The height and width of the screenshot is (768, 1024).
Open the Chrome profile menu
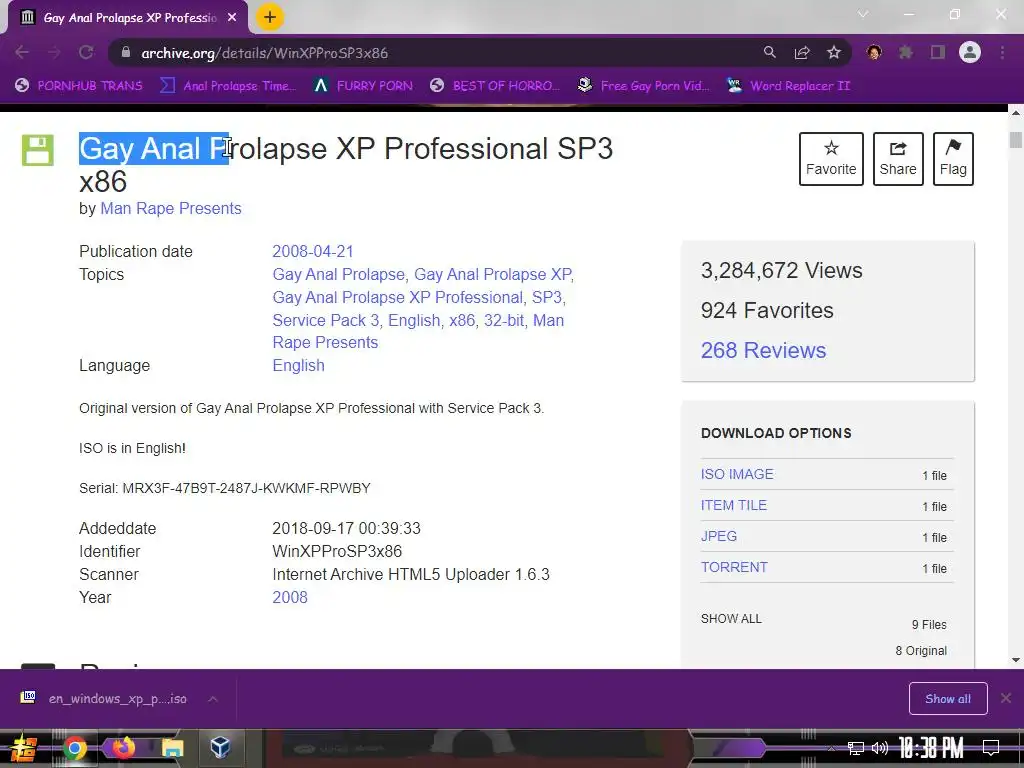(970, 52)
